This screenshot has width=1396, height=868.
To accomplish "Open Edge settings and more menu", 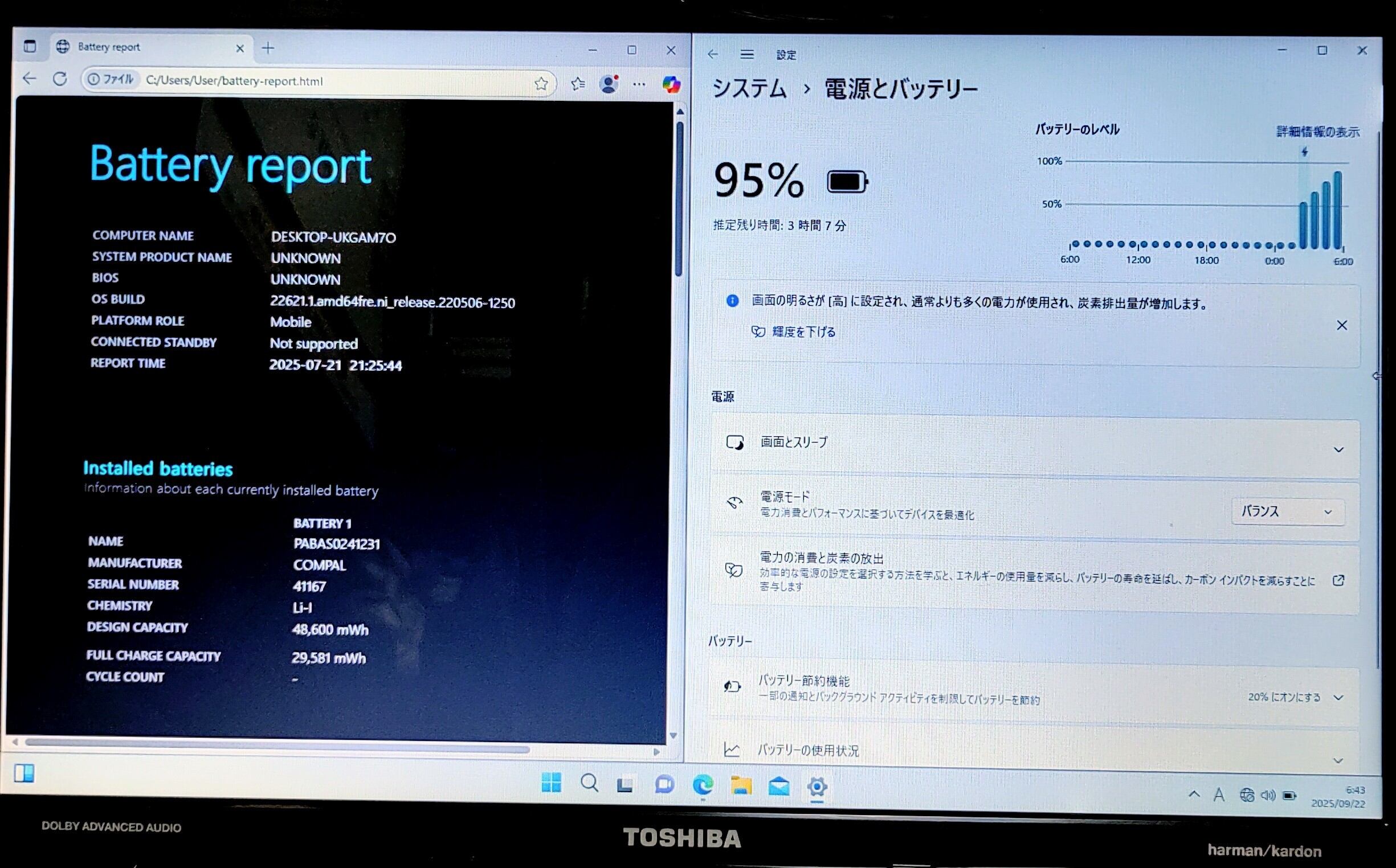I will tap(639, 84).
